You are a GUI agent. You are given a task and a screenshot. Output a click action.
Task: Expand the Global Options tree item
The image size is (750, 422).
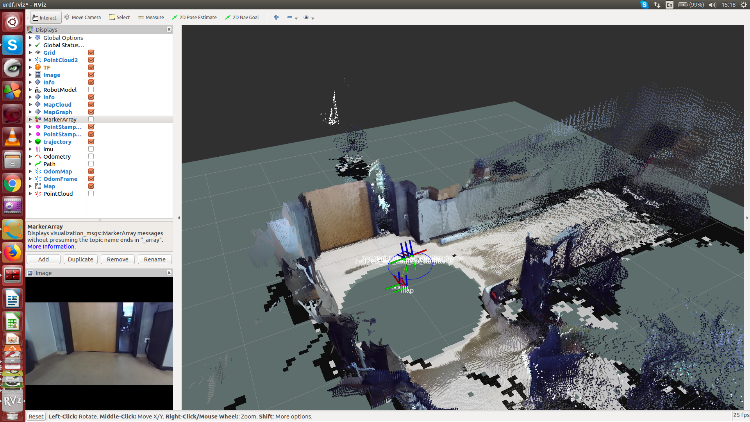[30, 38]
